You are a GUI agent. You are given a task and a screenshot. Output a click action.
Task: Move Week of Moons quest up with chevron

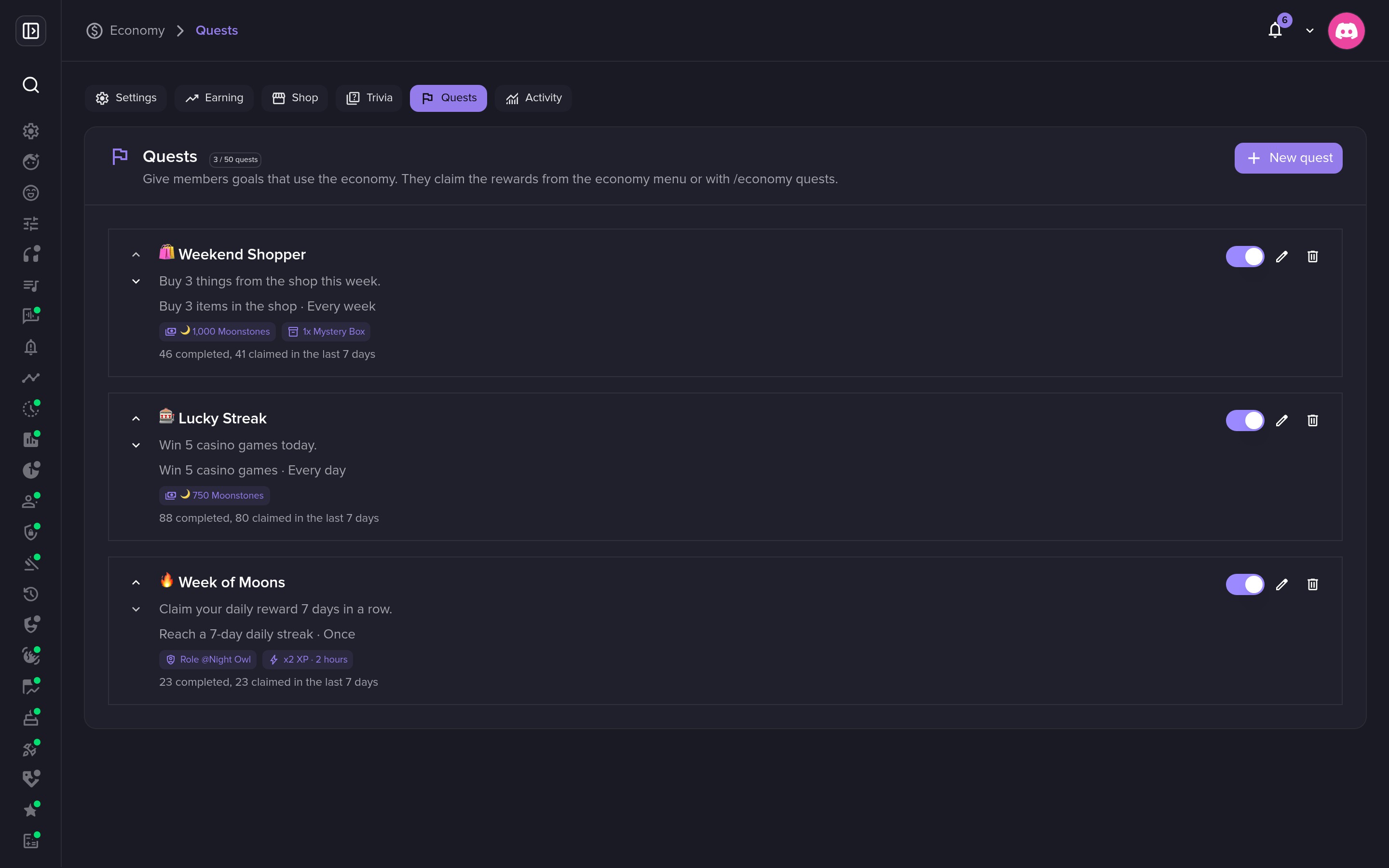(136, 583)
